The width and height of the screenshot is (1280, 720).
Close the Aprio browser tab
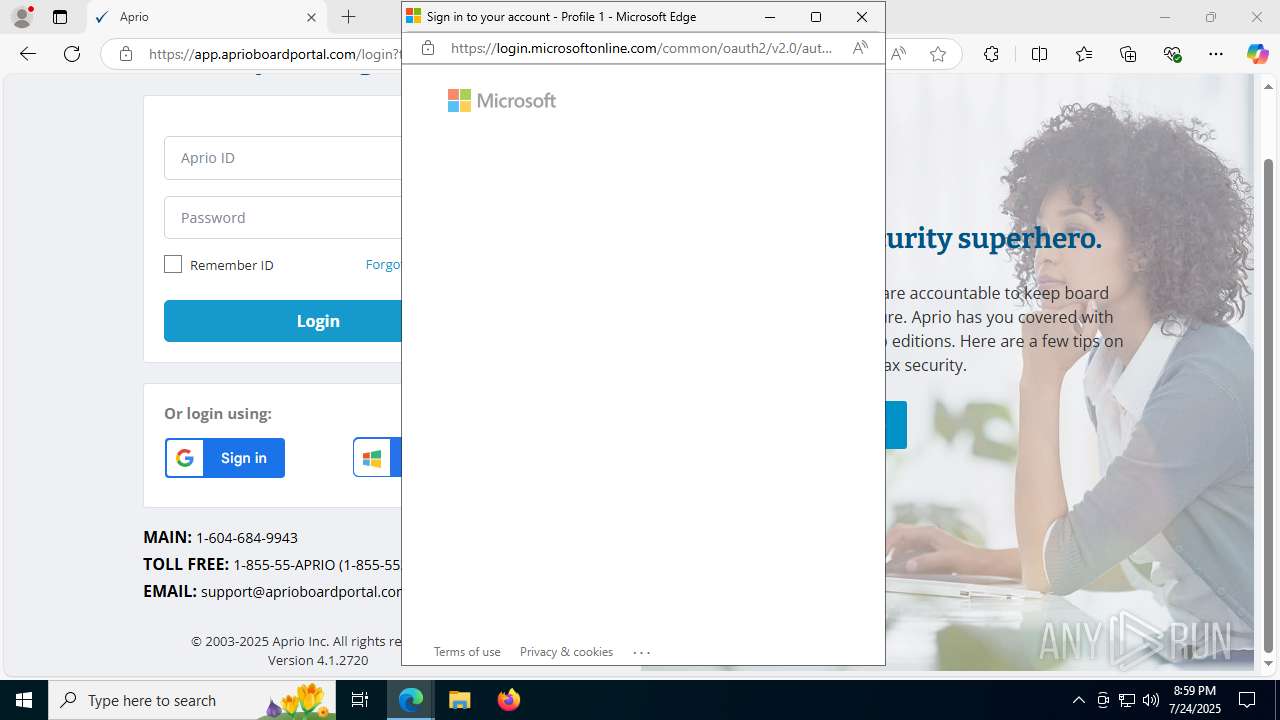click(x=311, y=17)
